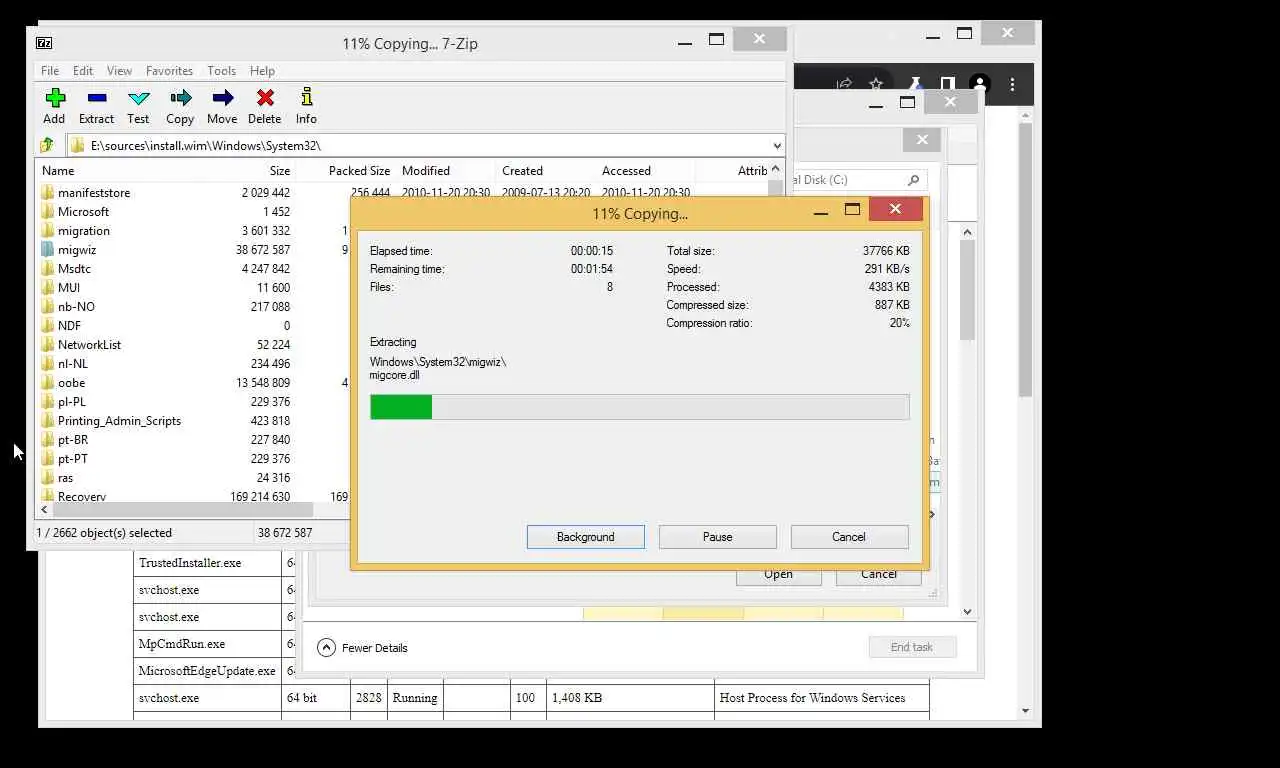Click the Delete toolbar icon
The width and height of the screenshot is (1280, 768).
(x=265, y=98)
